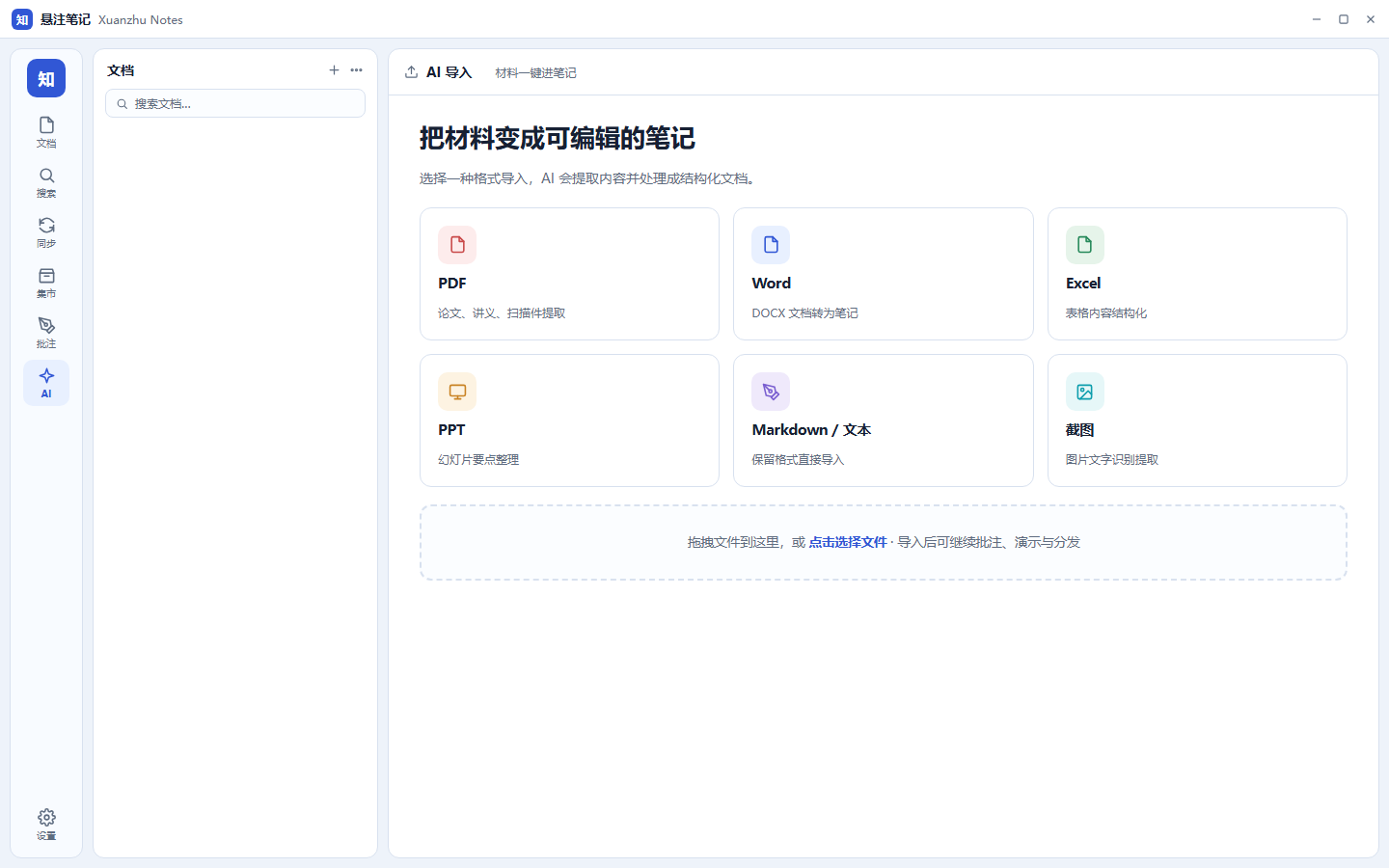This screenshot has height=868, width=1389.
Task: Click the orange PPT presentation icon
Action: (457, 392)
